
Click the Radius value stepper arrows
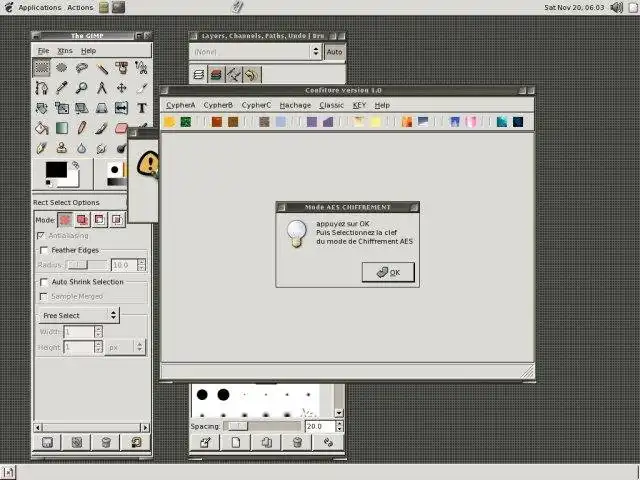141,265
